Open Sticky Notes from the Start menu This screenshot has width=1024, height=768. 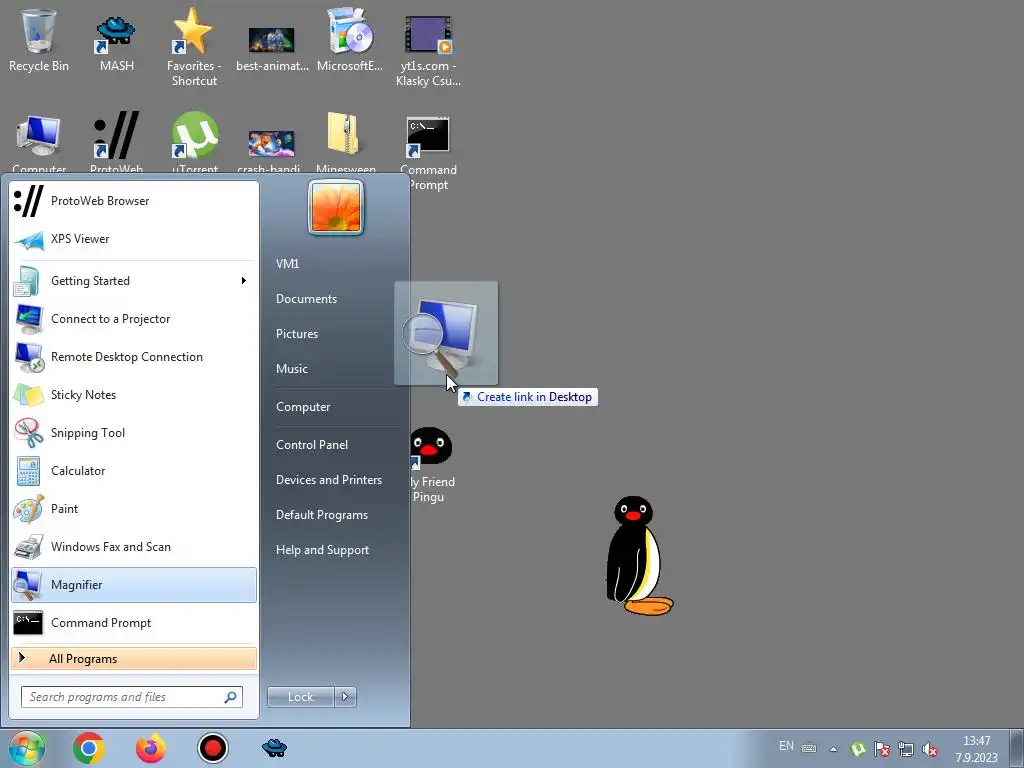pos(134,394)
